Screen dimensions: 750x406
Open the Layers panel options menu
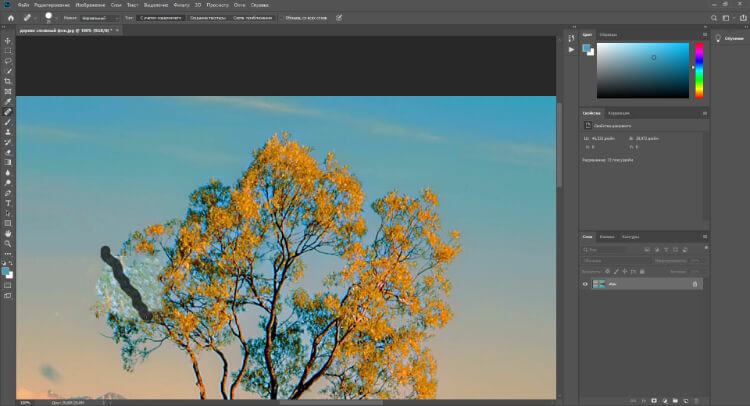pyautogui.click(x=706, y=237)
